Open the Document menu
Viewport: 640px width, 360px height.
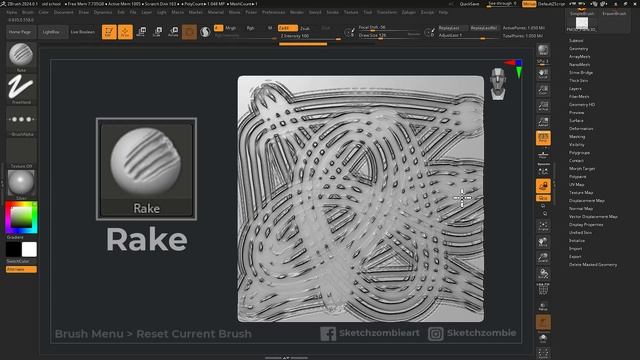coord(64,12)
